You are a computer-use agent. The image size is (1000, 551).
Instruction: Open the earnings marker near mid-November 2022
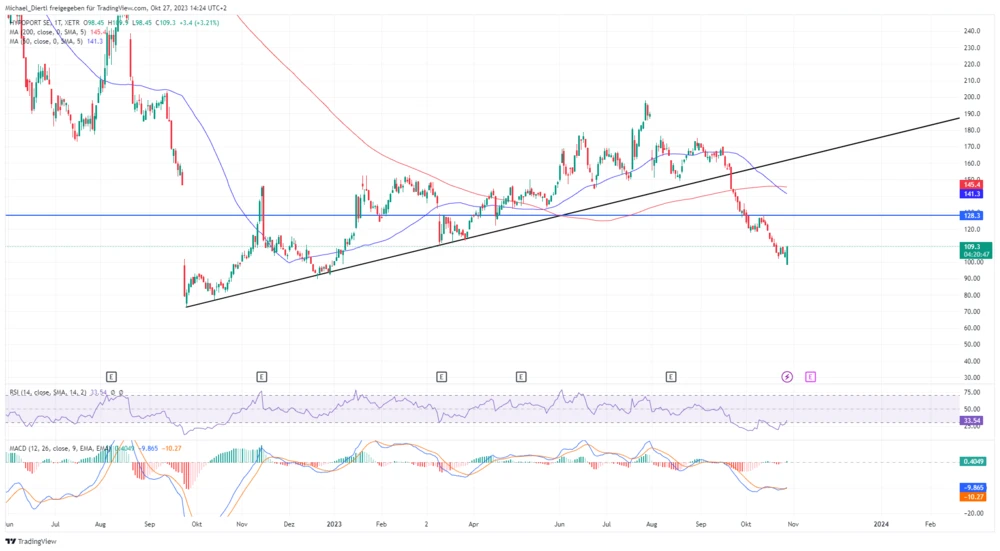(261, 376)
